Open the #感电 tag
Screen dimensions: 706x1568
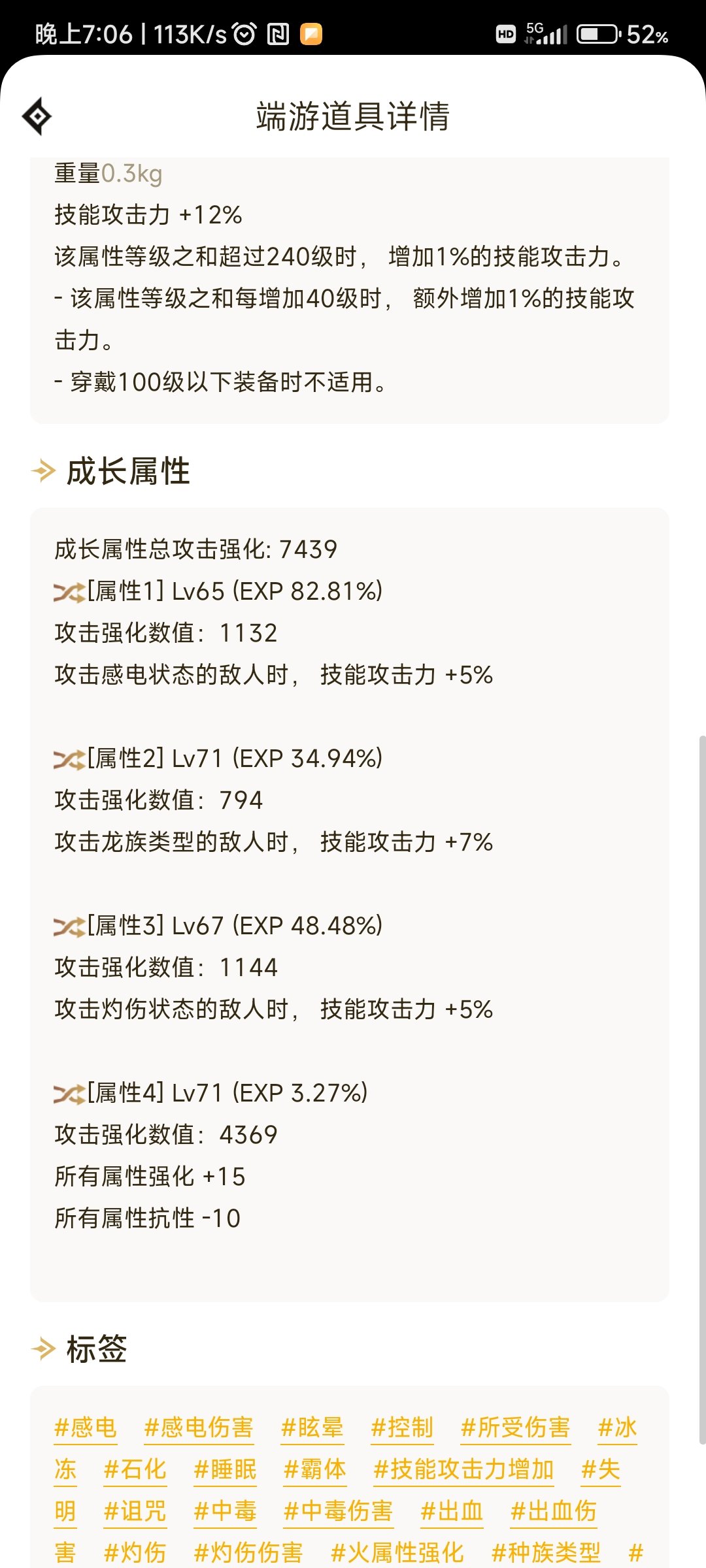click(x=86, y=1428)
